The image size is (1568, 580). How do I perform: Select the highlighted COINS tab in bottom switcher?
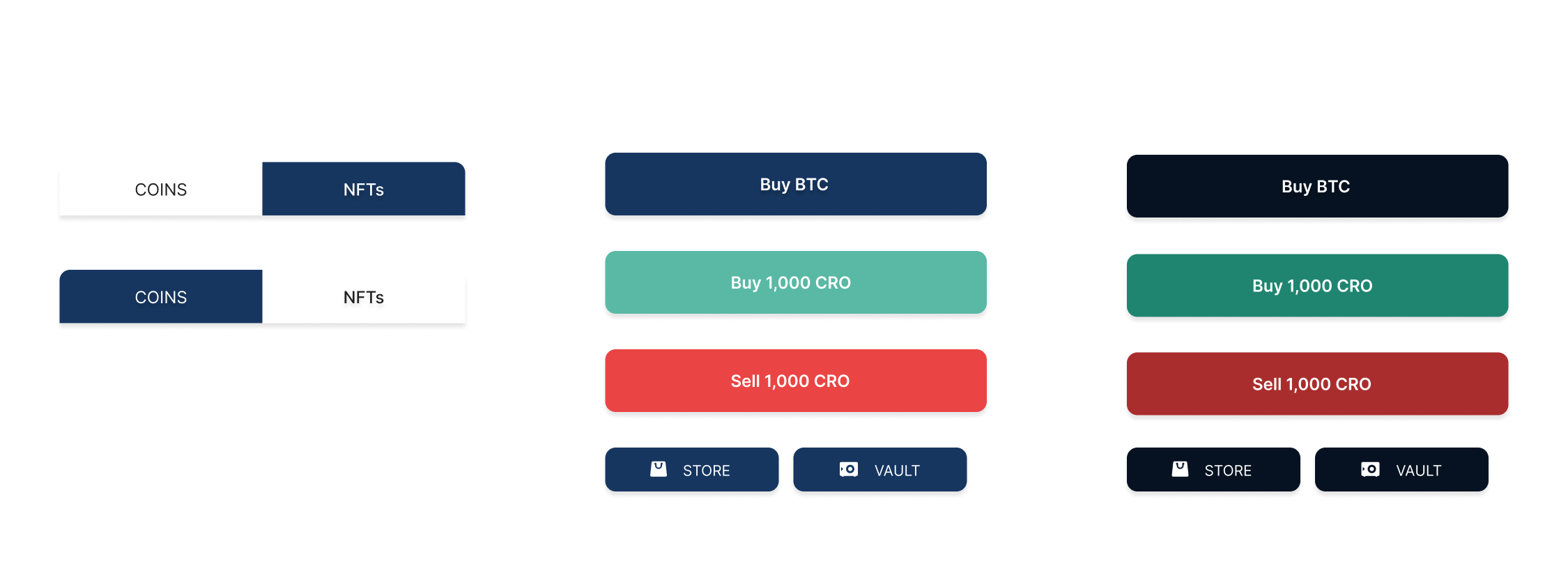161,296
